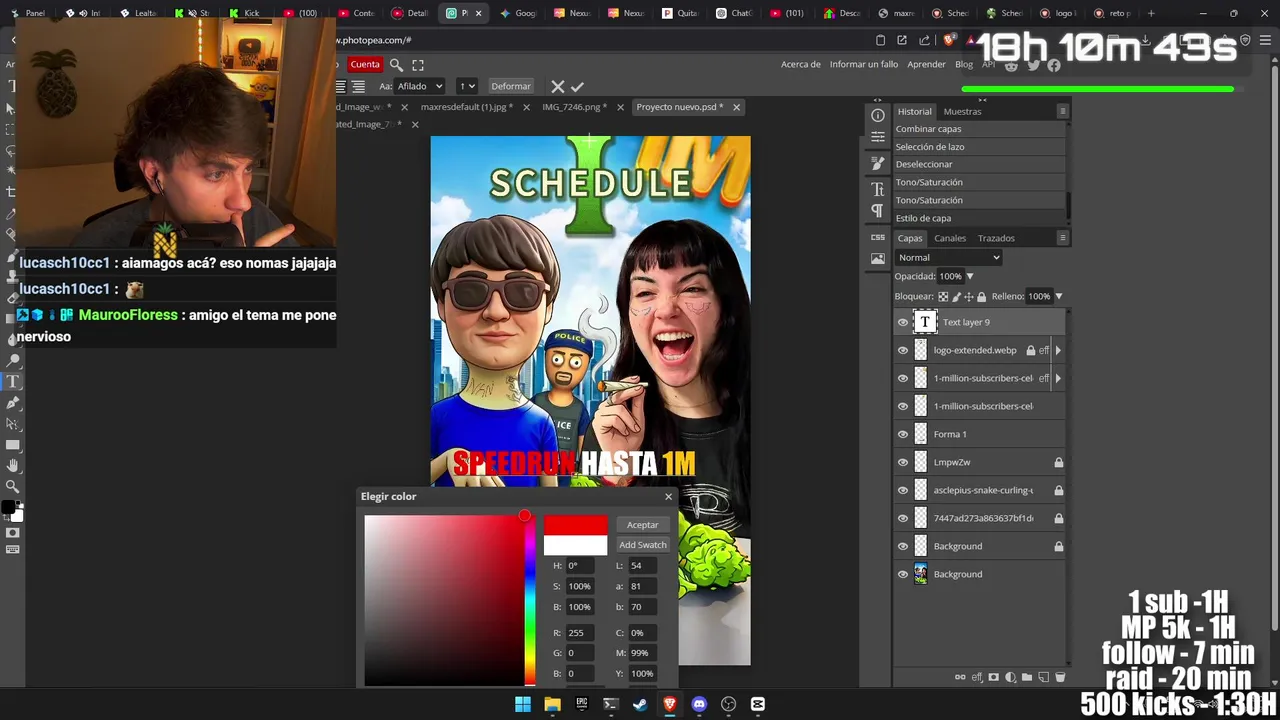Open the Normal blend mode dropdown
The image size is (1280, 720).
click(x=948, y=257)
